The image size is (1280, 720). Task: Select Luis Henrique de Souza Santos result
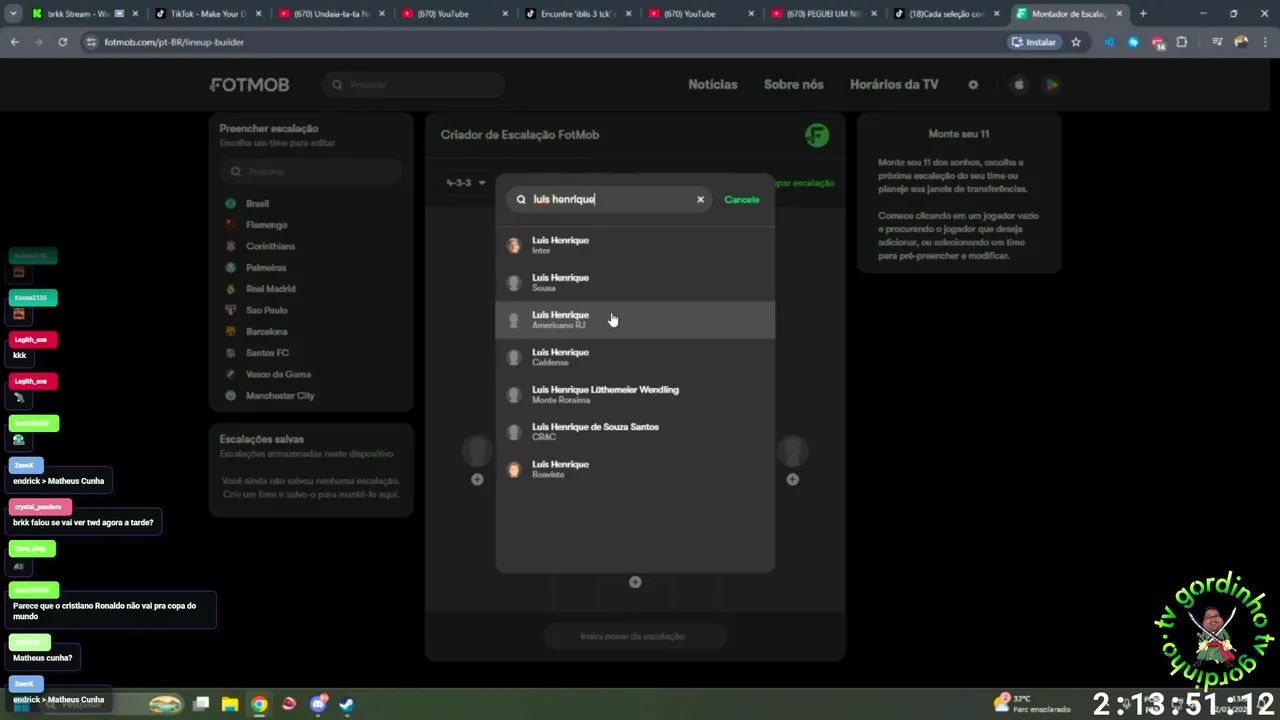635,432
